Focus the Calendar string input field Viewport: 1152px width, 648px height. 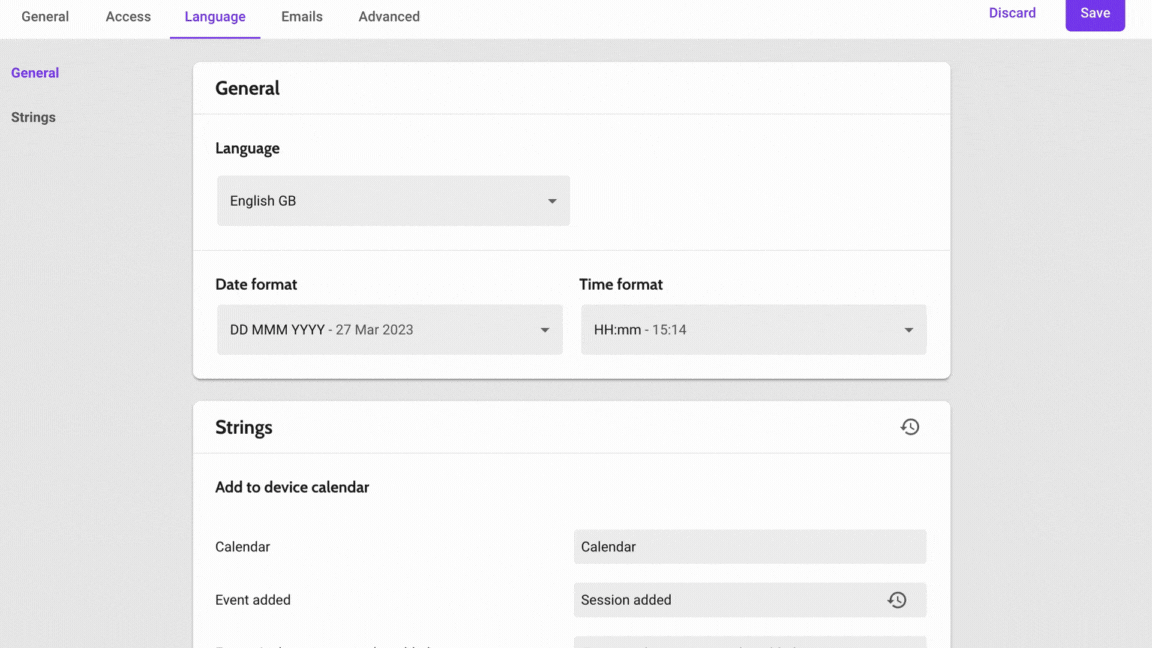click(749, 547)
